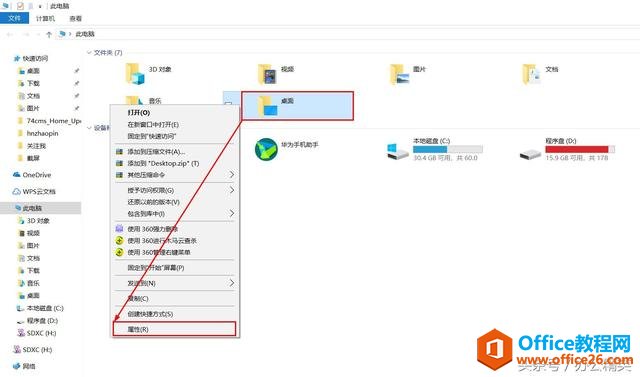Choose 属性(R) from the context menu
The image size is (640, 377).
tap(175, 329)
